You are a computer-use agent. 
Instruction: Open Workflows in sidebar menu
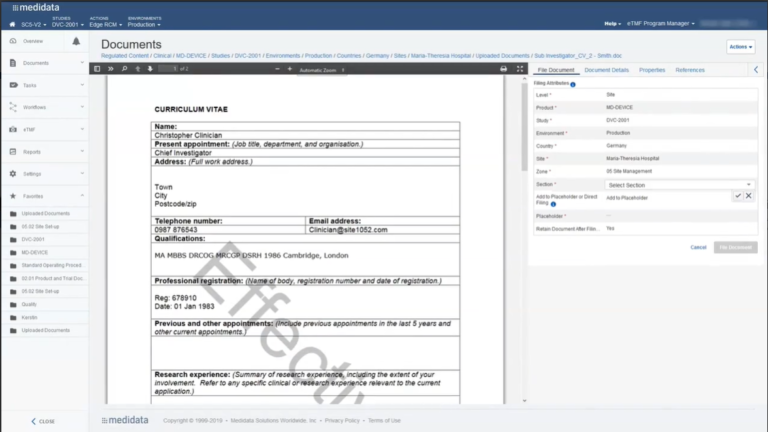(34, 107)
